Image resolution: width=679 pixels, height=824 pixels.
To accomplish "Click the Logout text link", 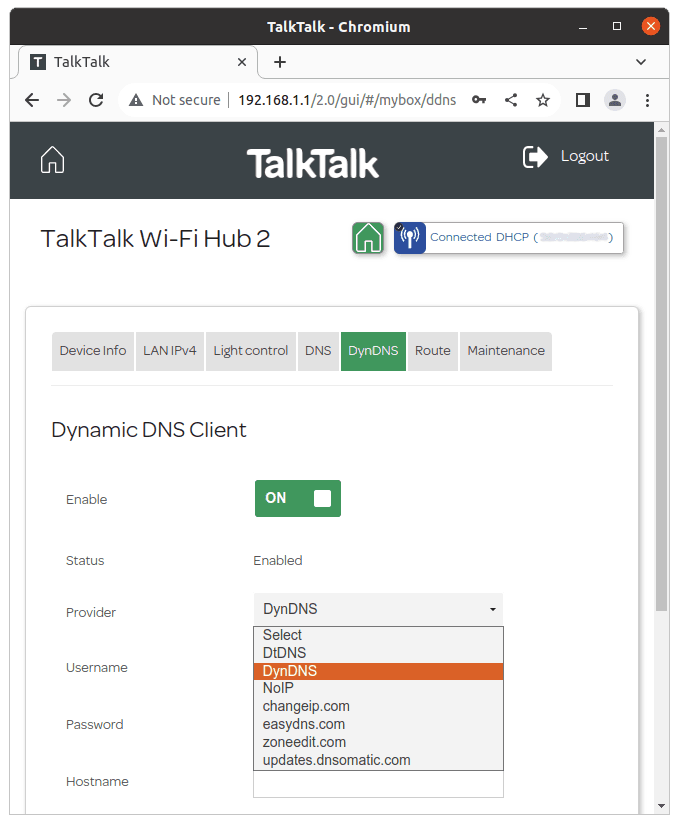I will (584, 157).
